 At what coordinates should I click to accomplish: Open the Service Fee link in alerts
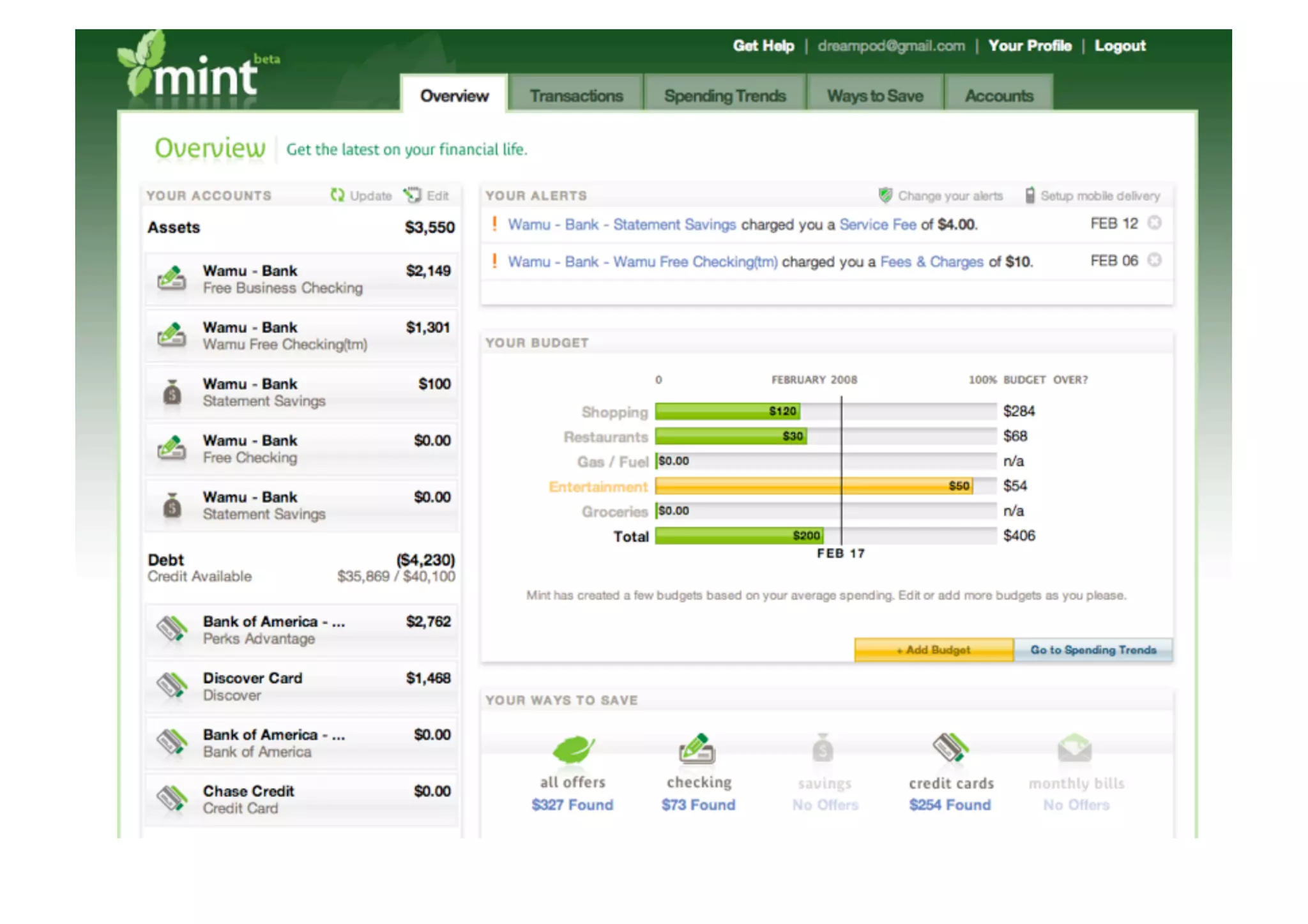click(877, 225)
